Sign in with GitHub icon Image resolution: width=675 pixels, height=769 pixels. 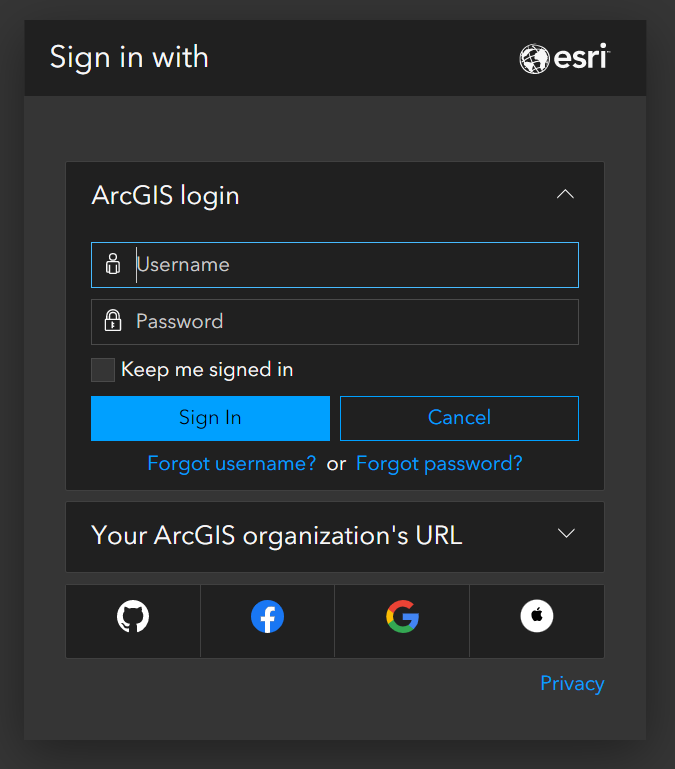pyautogui.click(x=133, y=617)
